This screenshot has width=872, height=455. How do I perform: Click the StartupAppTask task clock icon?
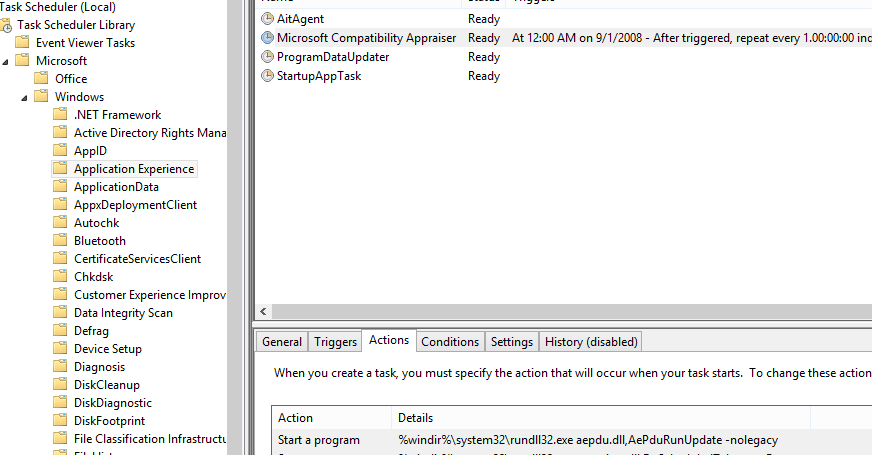click(x=267, y=76)
